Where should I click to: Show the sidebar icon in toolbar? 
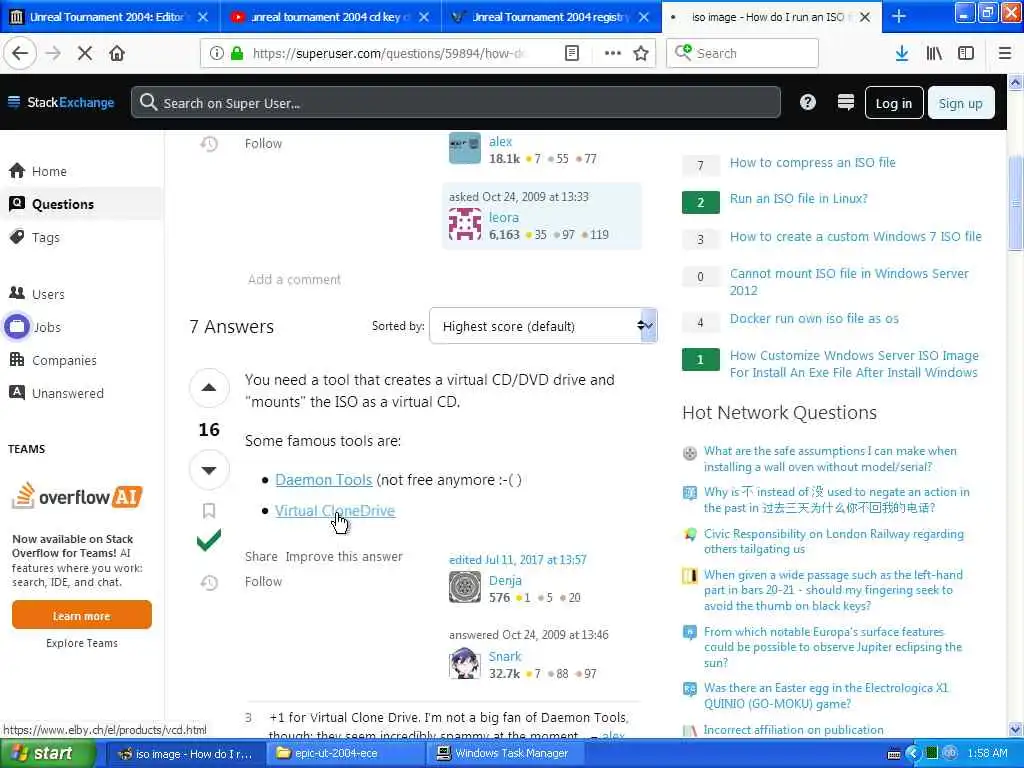point(966,53)
